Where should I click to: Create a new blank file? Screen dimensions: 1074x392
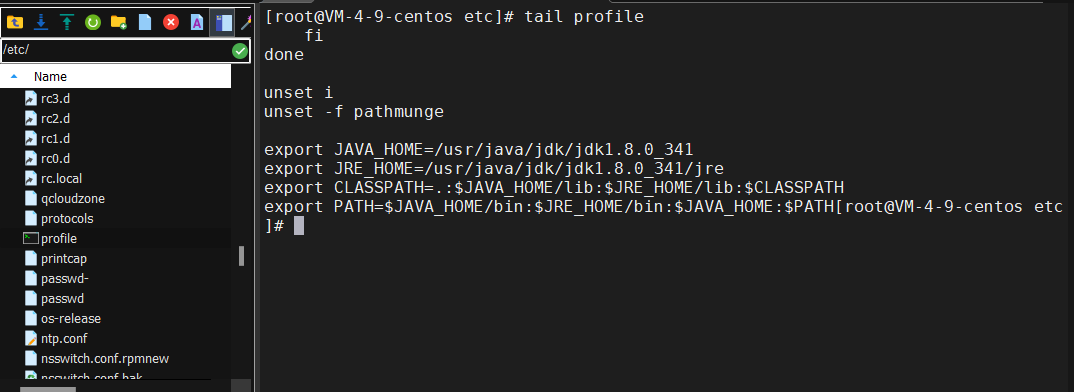(x=145, y=23)
